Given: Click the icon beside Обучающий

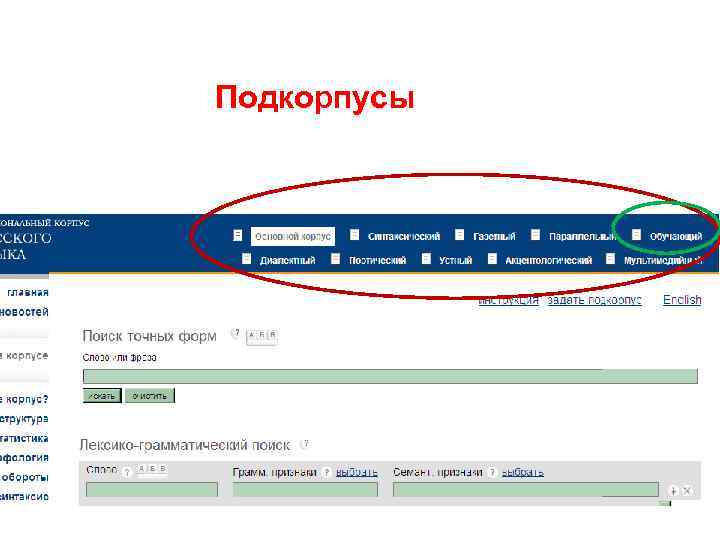Looking at the screenshot, I should pyautogui.click(x=636, y=235).
